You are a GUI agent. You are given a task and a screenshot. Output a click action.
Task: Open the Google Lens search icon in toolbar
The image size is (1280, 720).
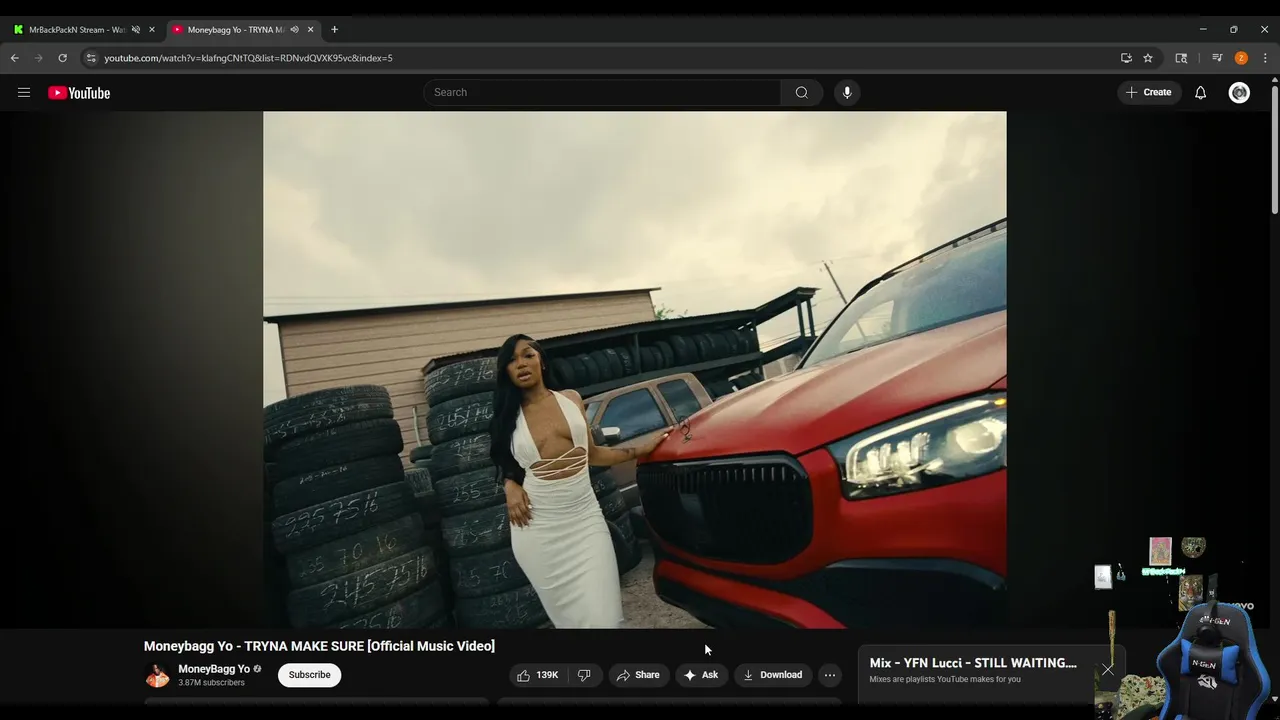coord(1181,58)
